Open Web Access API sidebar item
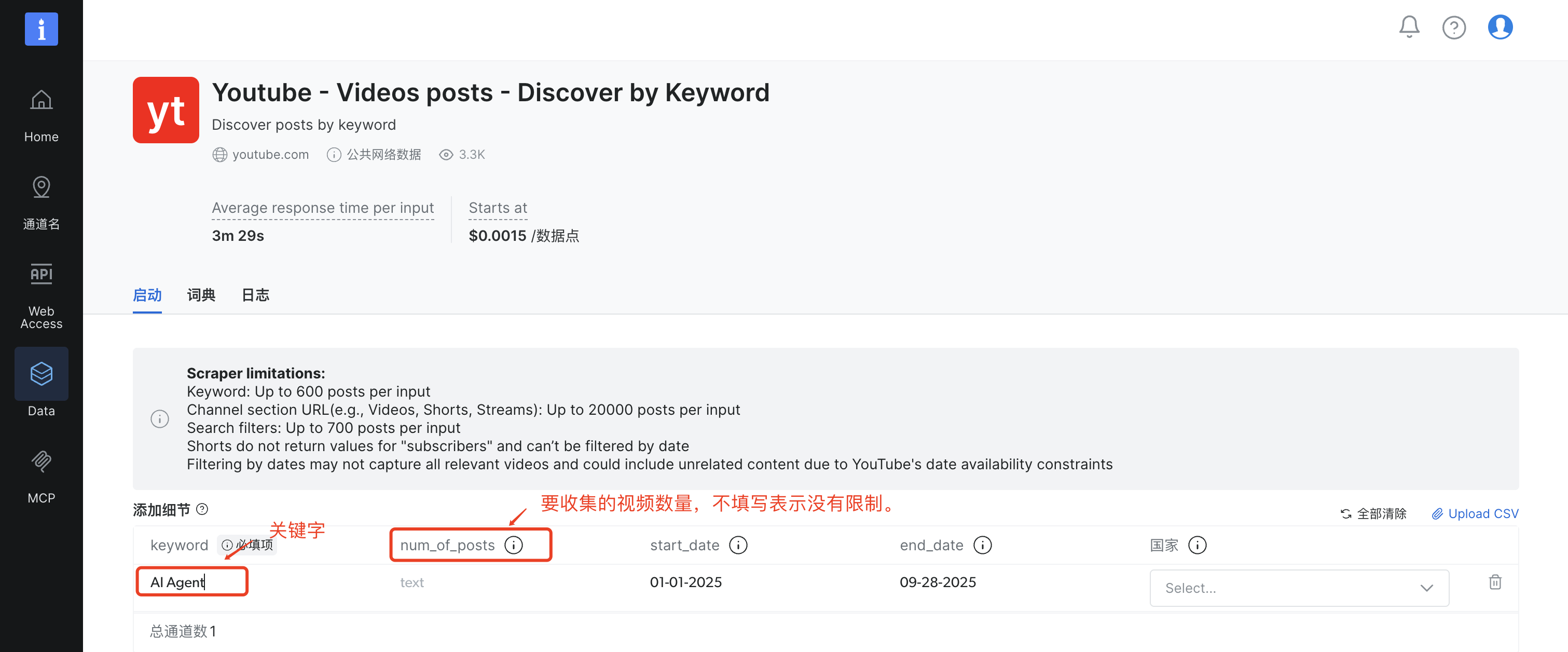Image resolution: width=1568 pixels, height=652 pixels. [42, 296]
